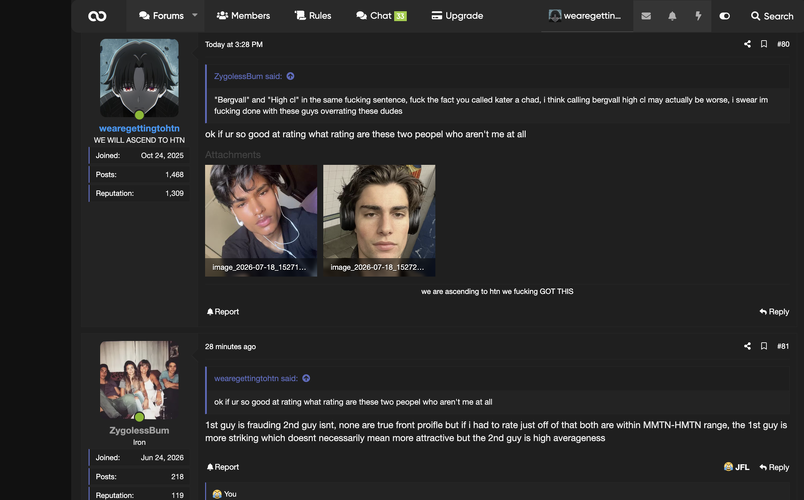Click the Today at 3:28 PM timestamp
The width and height of the screenshot is (804, 500).
tap(234, 45)
